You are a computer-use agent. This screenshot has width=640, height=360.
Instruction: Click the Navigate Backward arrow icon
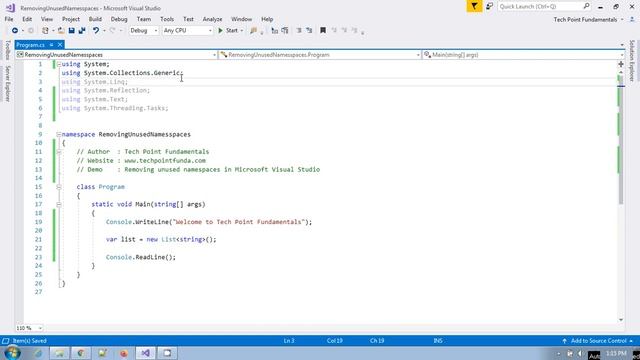pyautogui.click(x=15, y=31)
